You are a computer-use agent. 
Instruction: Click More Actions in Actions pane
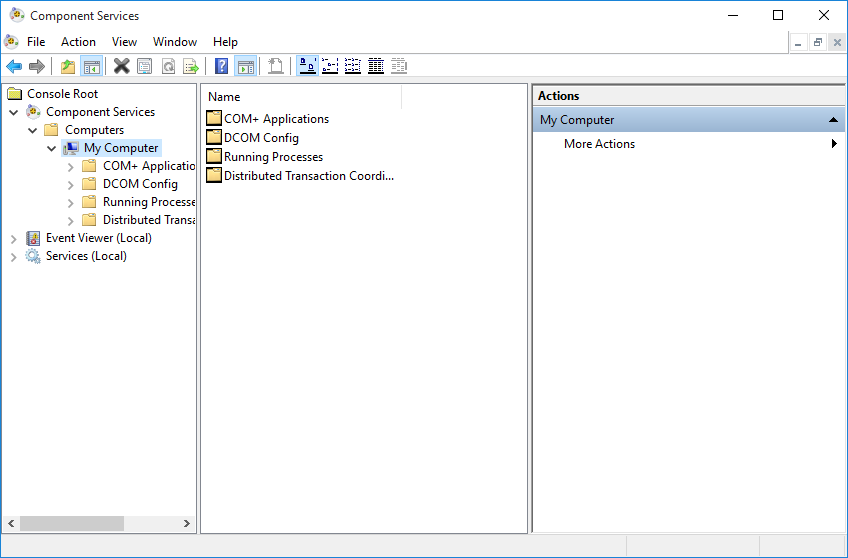coord(599,144)
